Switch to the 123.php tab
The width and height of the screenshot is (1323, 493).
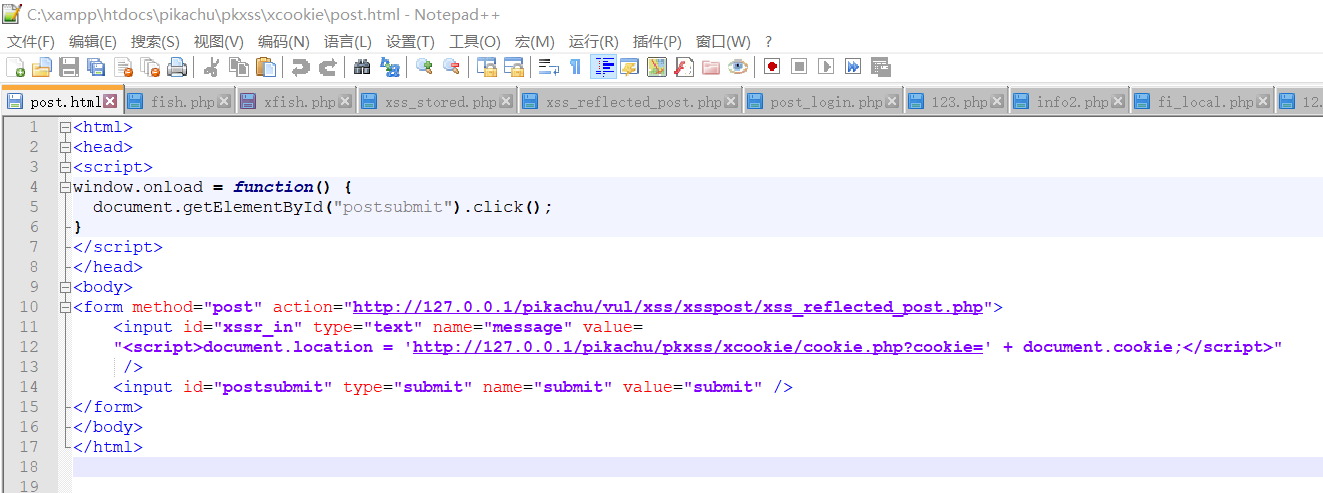point(956,102)
